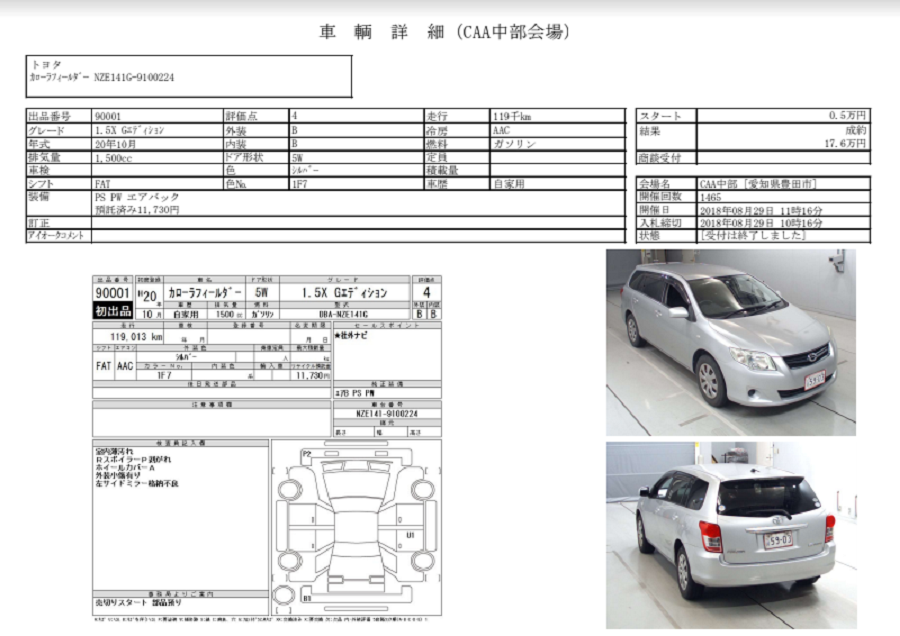Screen dimensions: 900x636
Task: Click the 預託済み11,730円 text
Action: 137,210
